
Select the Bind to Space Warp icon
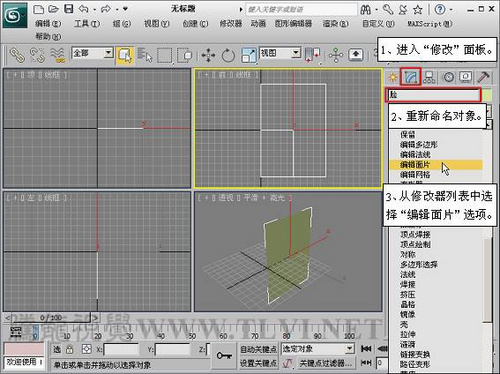58,55
